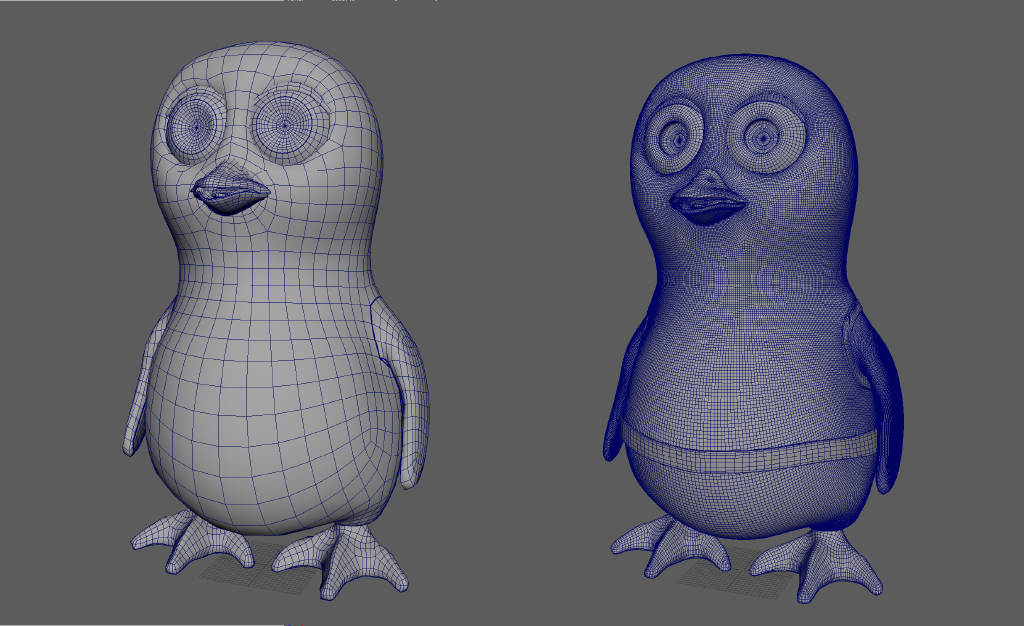The width and height of the screenshot is (1024, 626).
Task: Click the low-poly penguin's beak
Action: (x=230, y=189)
